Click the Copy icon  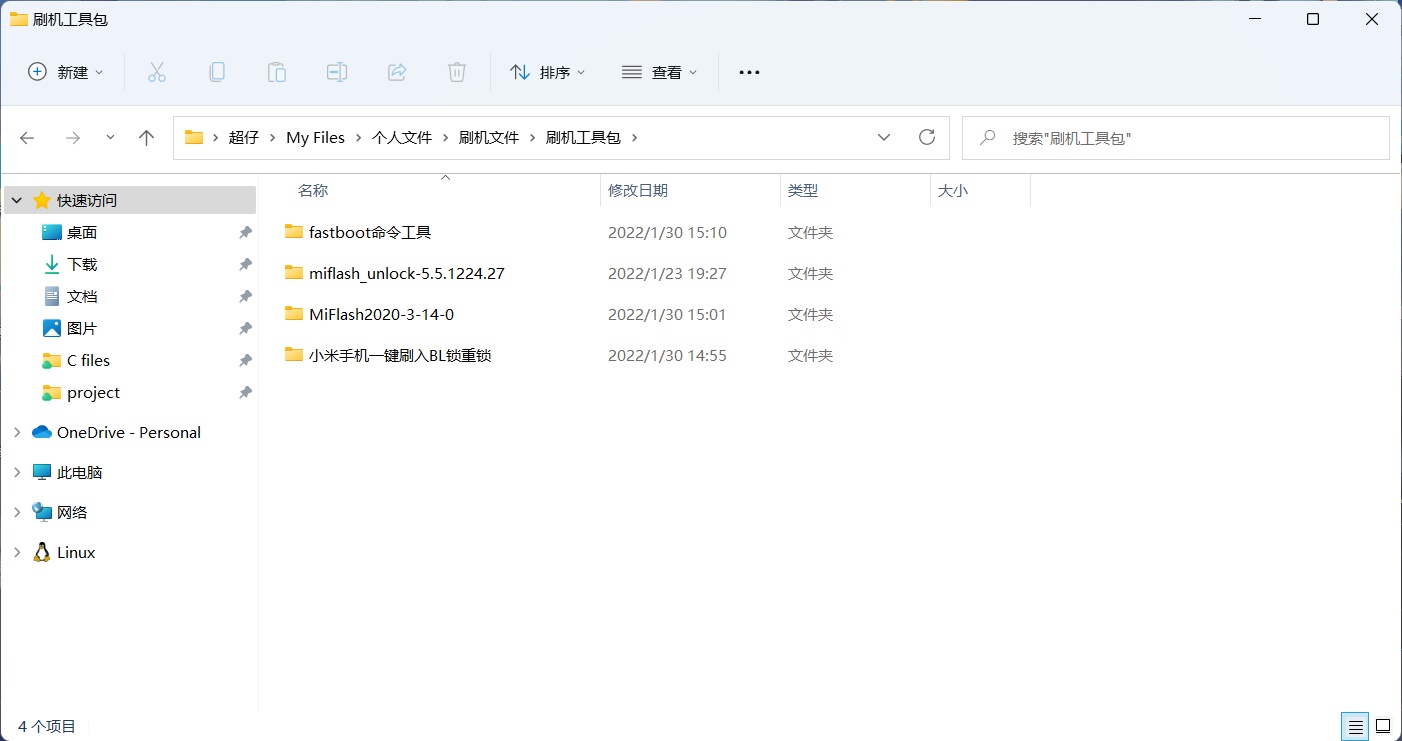coord(216,71)
